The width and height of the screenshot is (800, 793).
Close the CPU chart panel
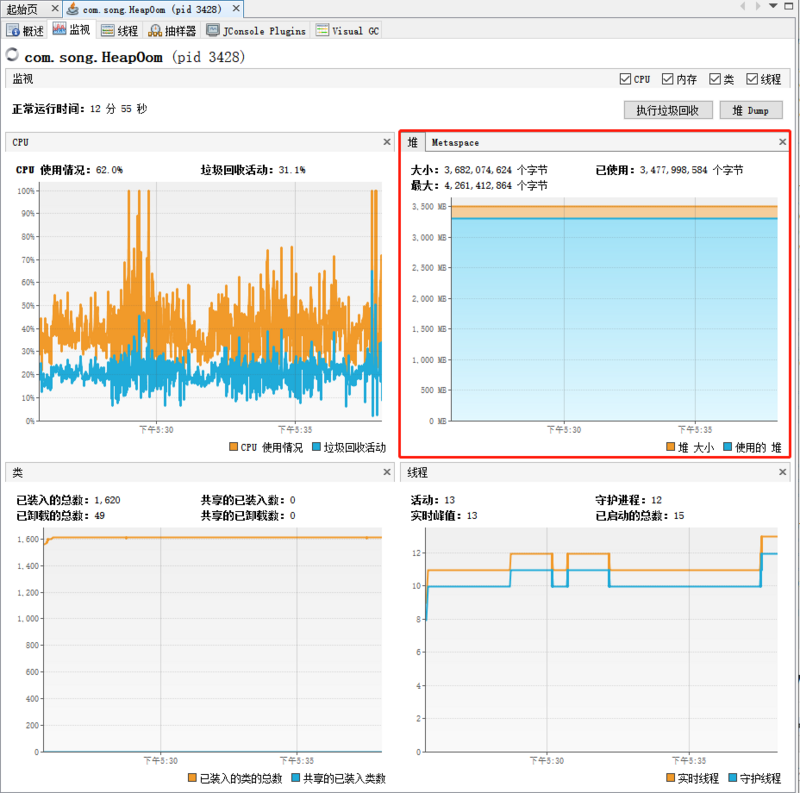[x=387, y=142]
